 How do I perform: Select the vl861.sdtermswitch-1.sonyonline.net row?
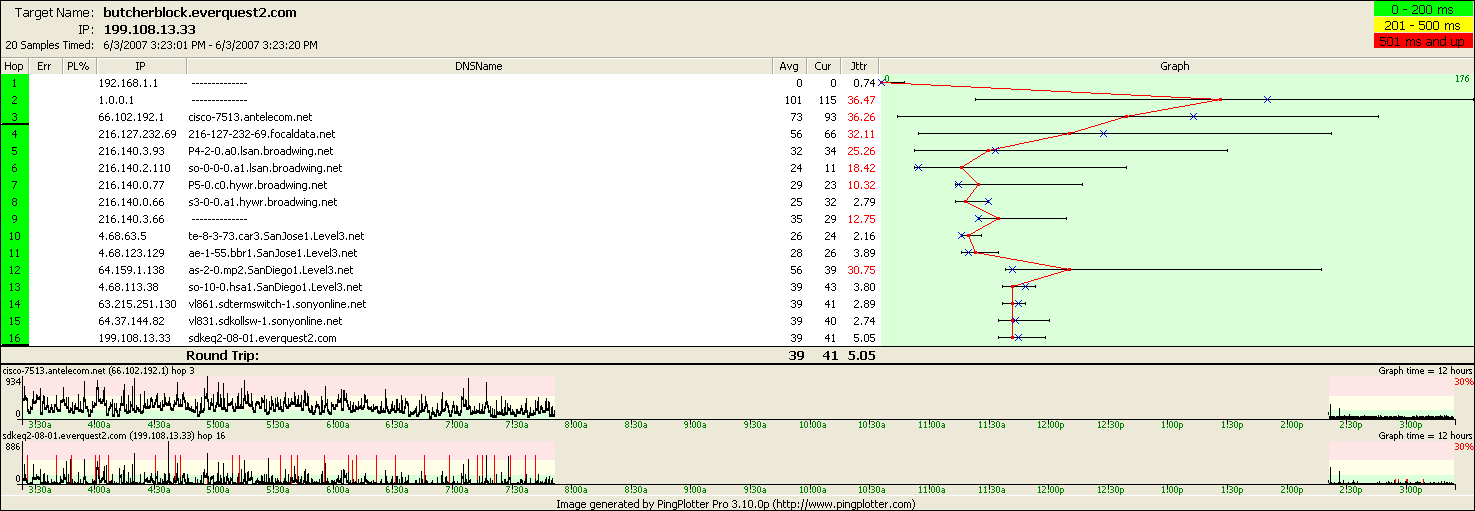point(277,304)
